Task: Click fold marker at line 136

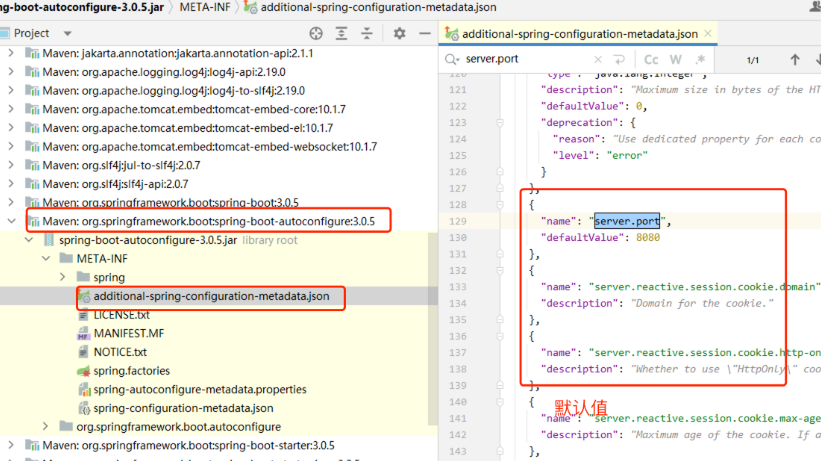Action: point(500,336)
